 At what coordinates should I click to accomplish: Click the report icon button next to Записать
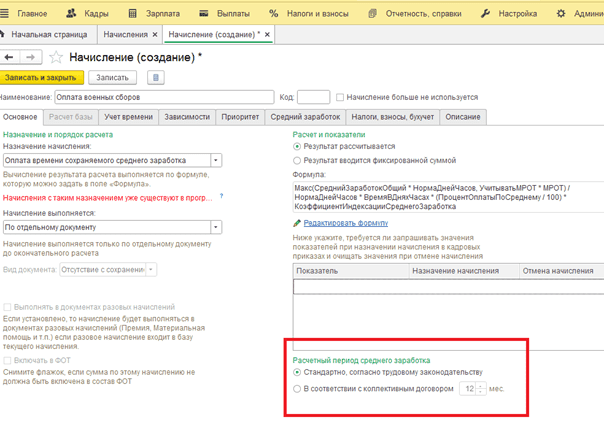tap(156, 77)
